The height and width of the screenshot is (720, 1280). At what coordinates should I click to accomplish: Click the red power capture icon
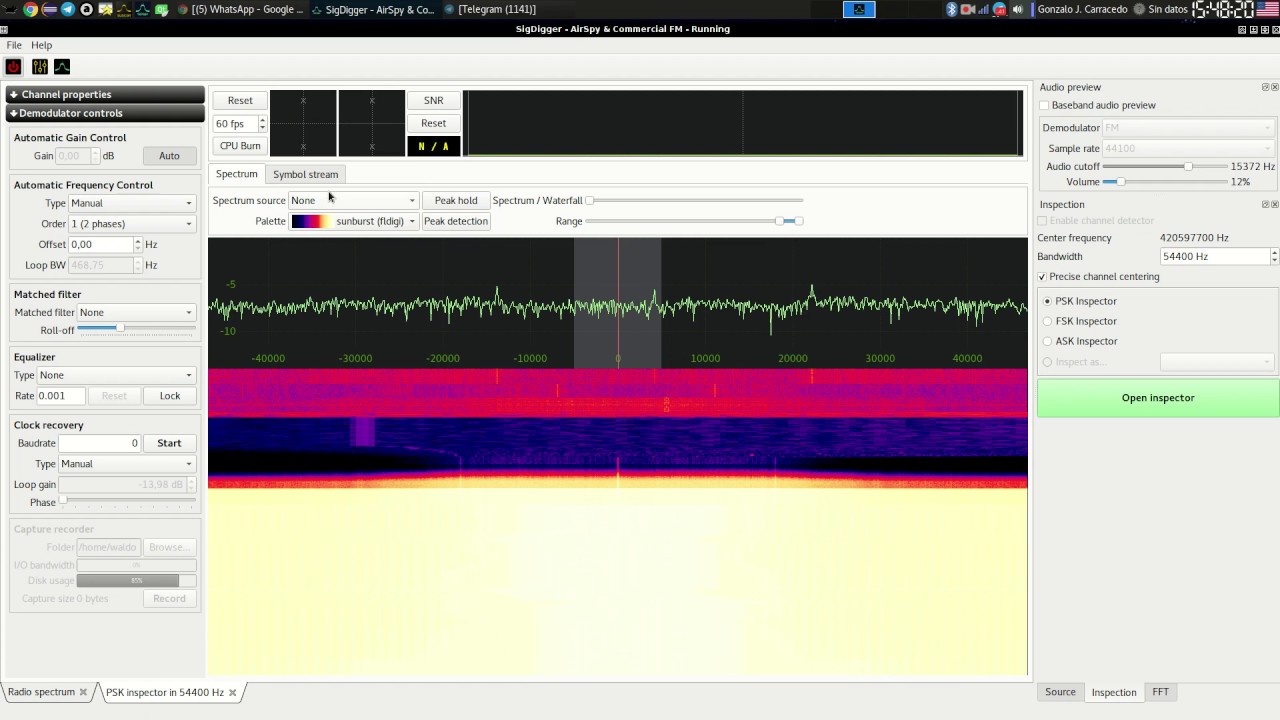13,67
